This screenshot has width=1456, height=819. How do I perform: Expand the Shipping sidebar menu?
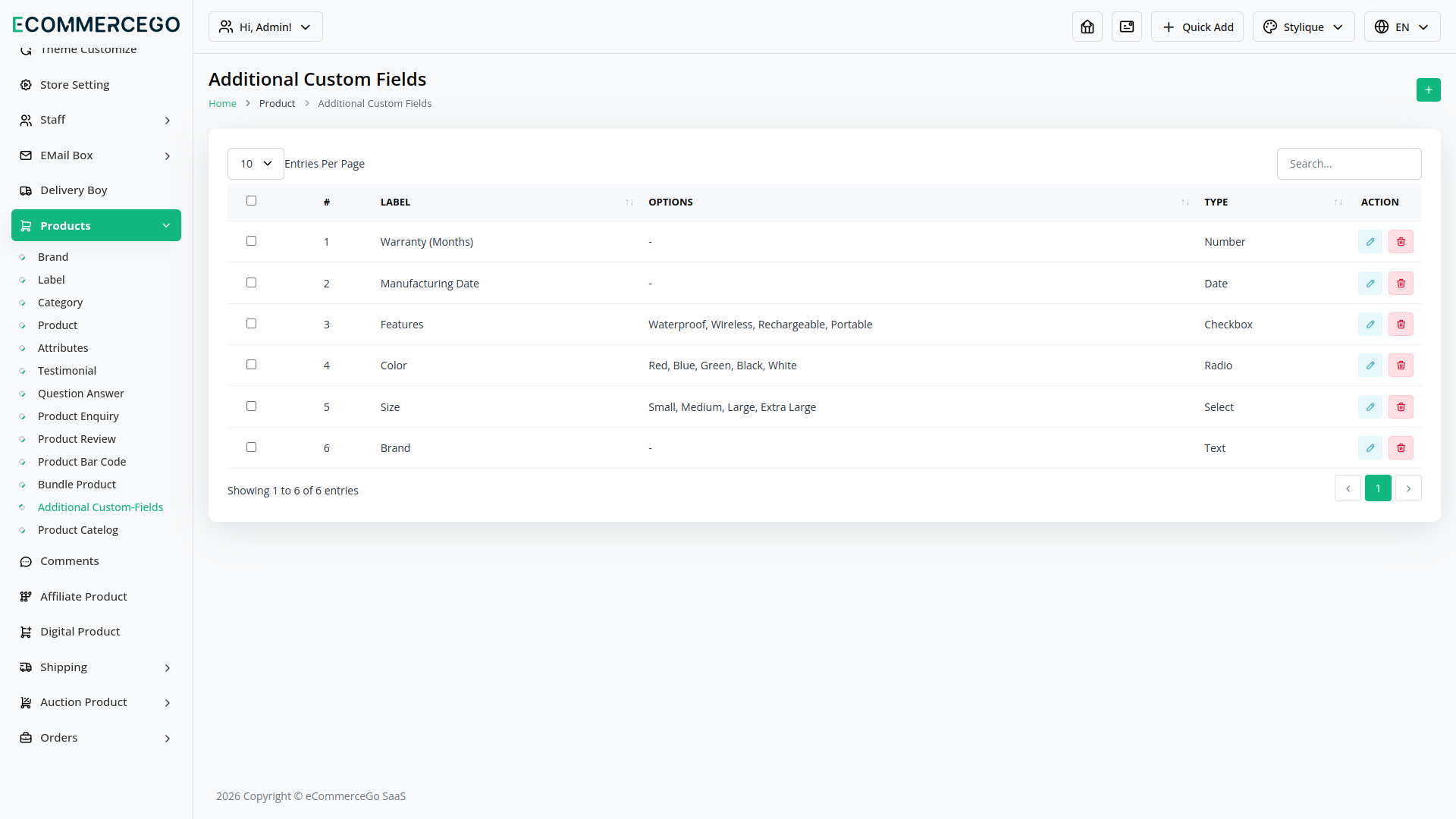pyautogui.click(x=96, y=667)
